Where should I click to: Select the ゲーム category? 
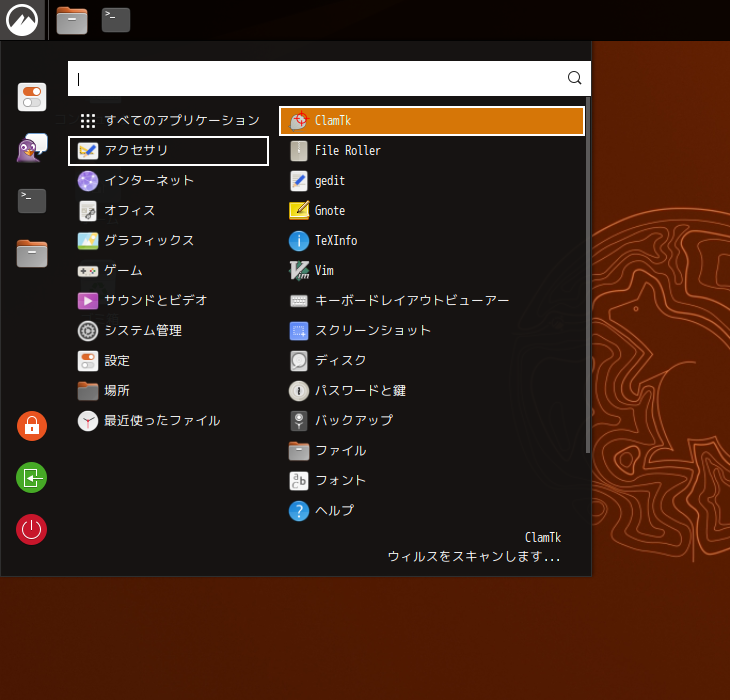169,270
